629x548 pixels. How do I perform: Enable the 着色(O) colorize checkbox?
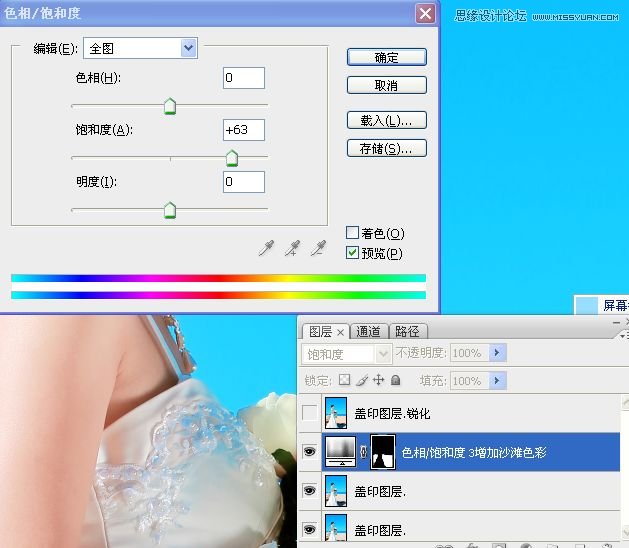(352, 233)
